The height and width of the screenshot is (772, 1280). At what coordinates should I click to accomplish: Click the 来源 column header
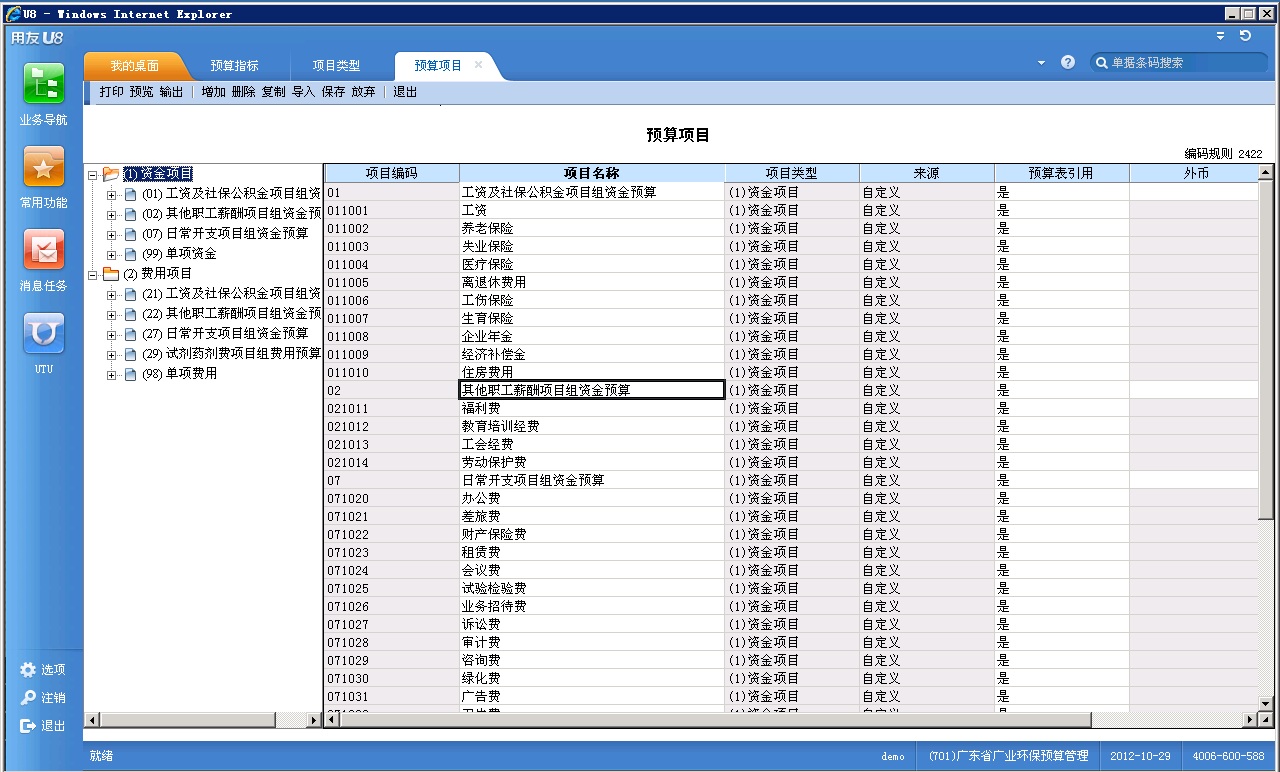tap(926, 173)
